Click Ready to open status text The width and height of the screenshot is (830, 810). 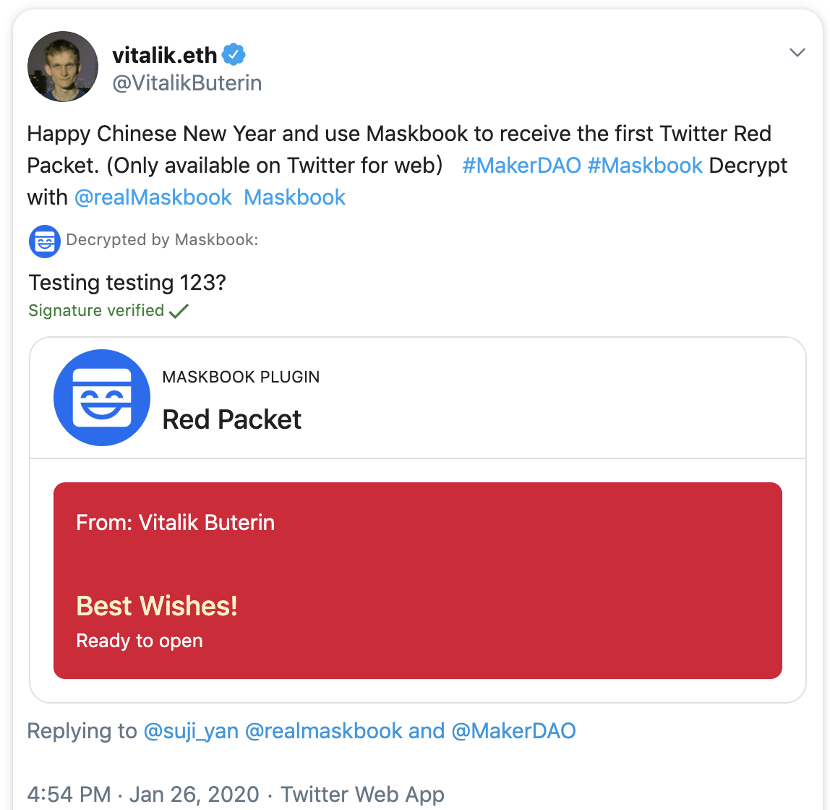pyautogui.click(x=139, y=641)
